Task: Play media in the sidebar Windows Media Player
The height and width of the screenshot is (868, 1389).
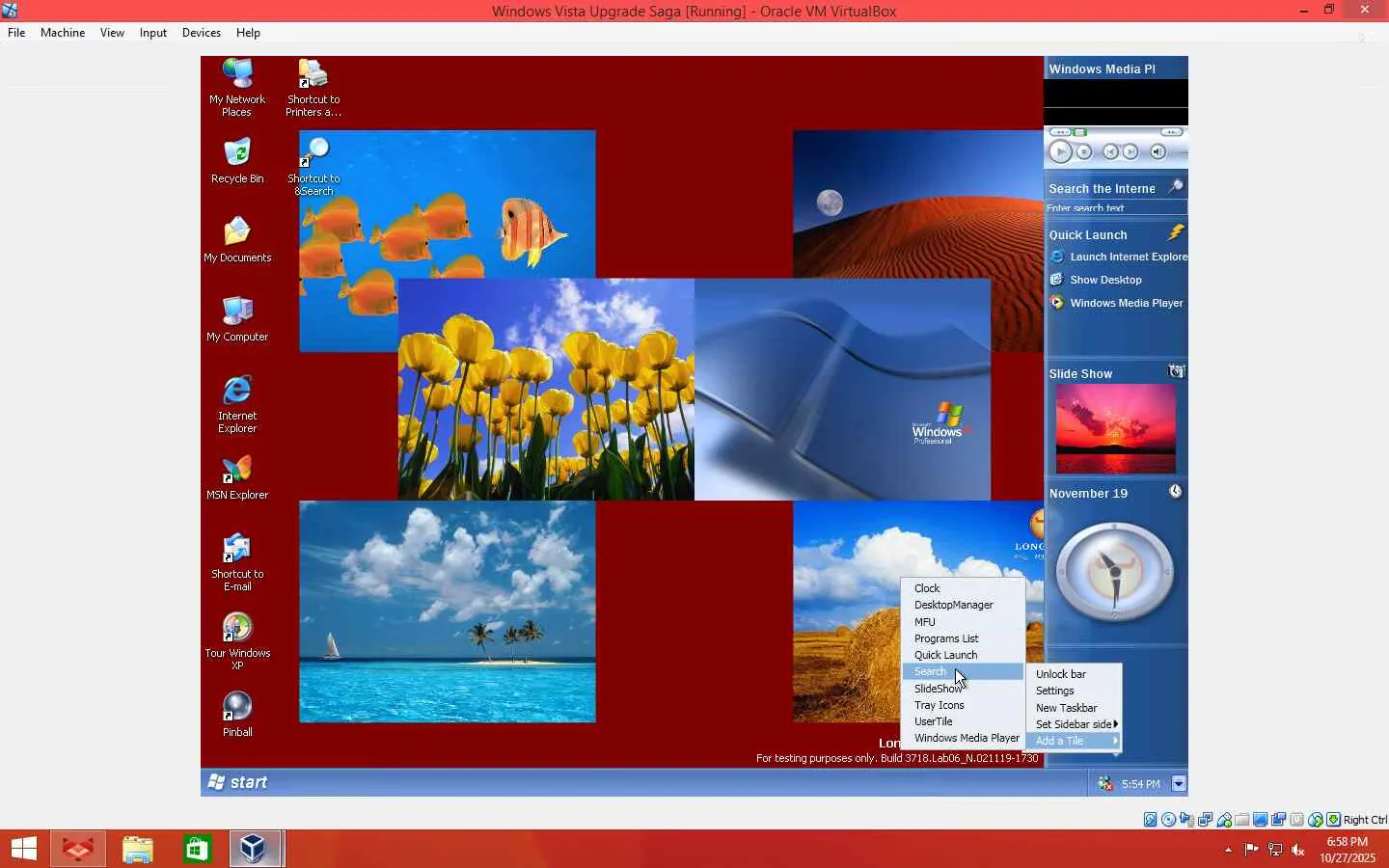Action: [1060, 151]
